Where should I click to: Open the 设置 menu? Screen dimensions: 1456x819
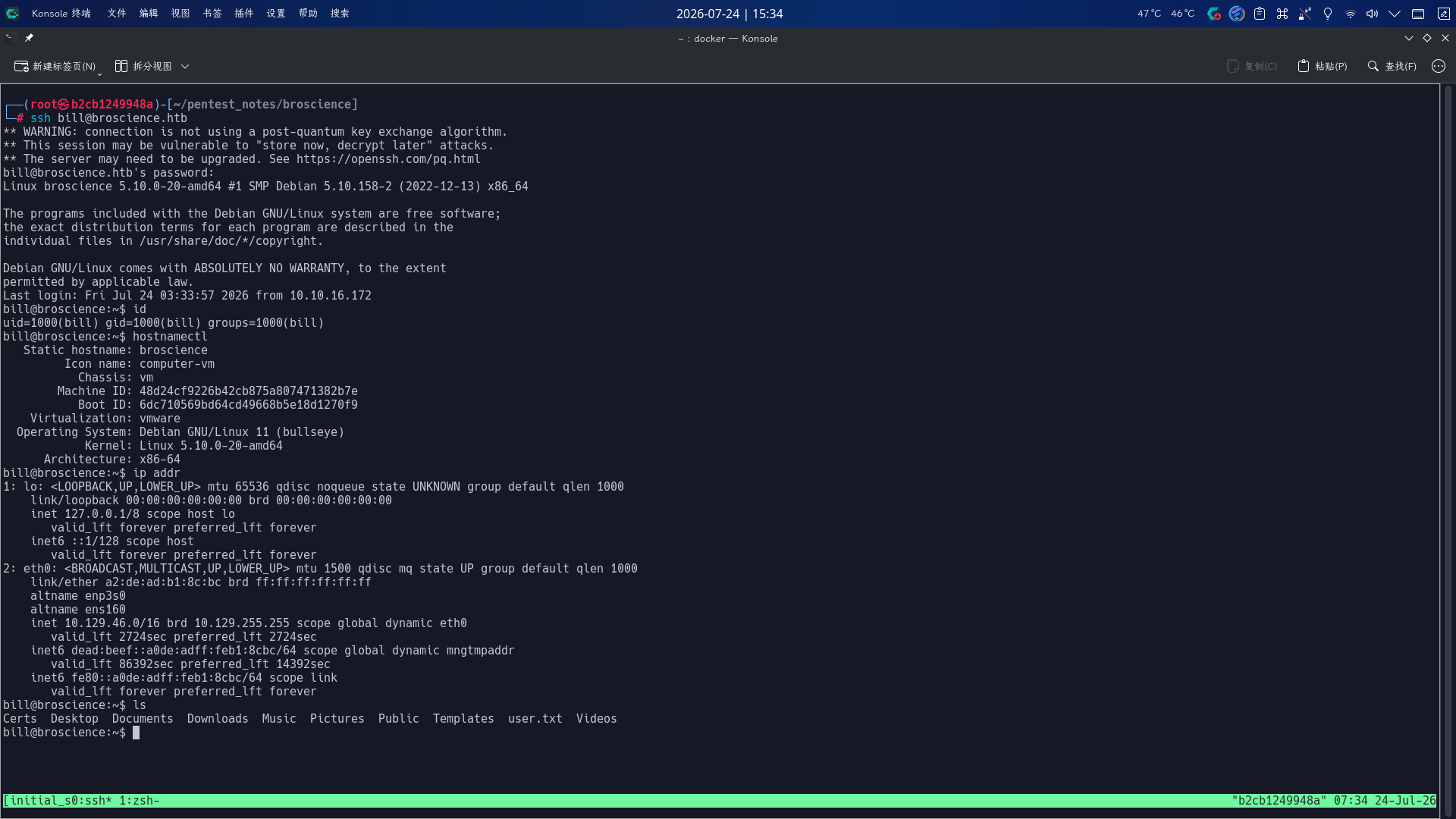(276, 14)
